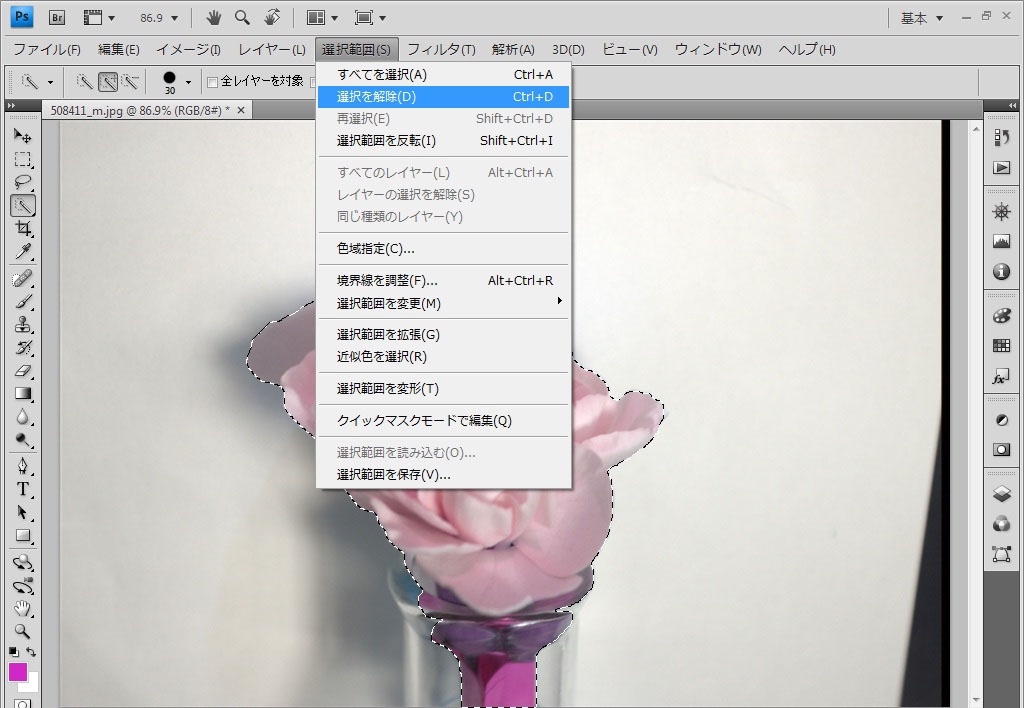Select the Pen tool
The width and height of the screenshot is (1024, 708).
point(22,466)
